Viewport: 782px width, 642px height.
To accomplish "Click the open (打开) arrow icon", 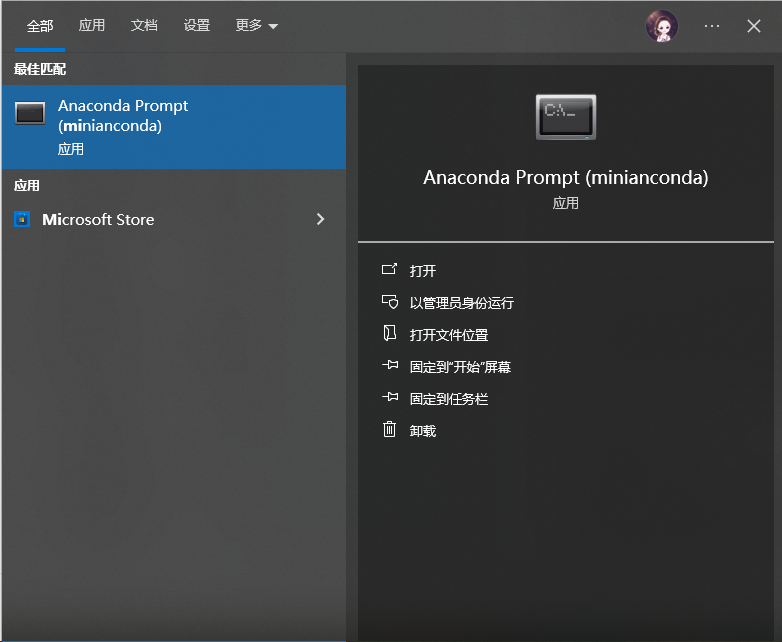I will [389, 269].
